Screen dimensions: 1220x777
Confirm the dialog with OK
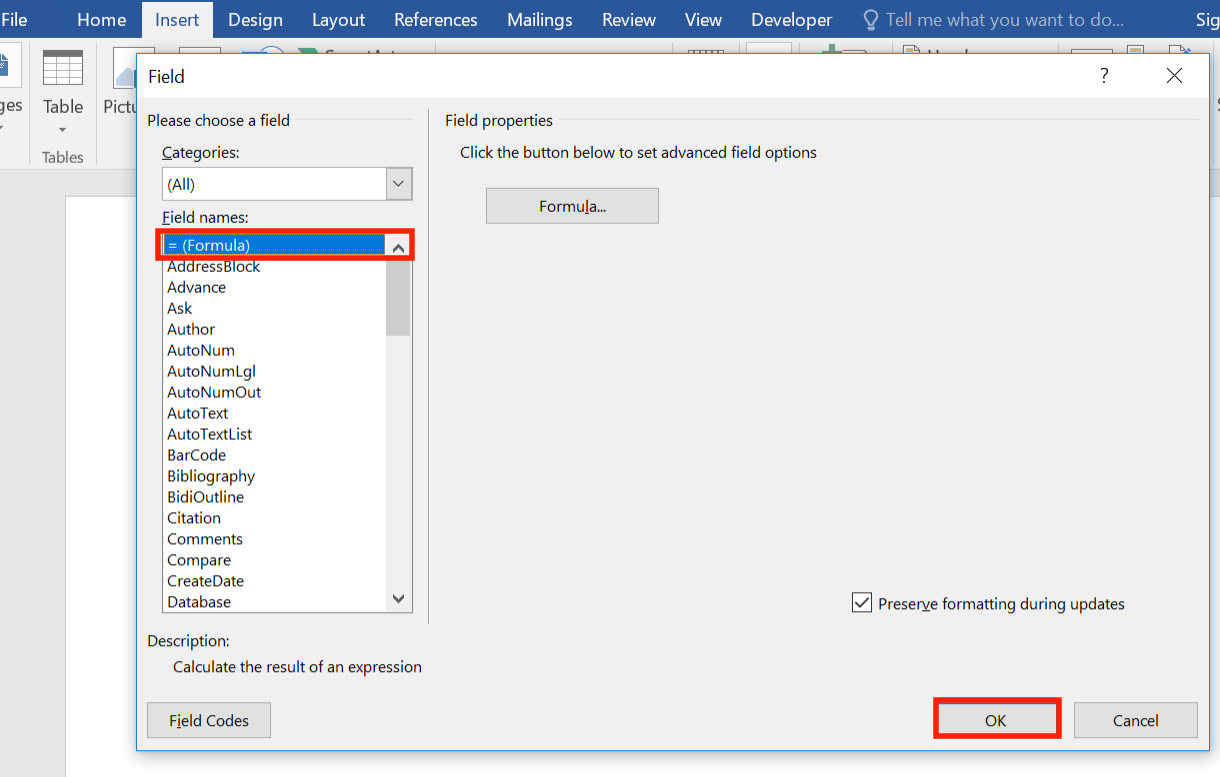995,720
